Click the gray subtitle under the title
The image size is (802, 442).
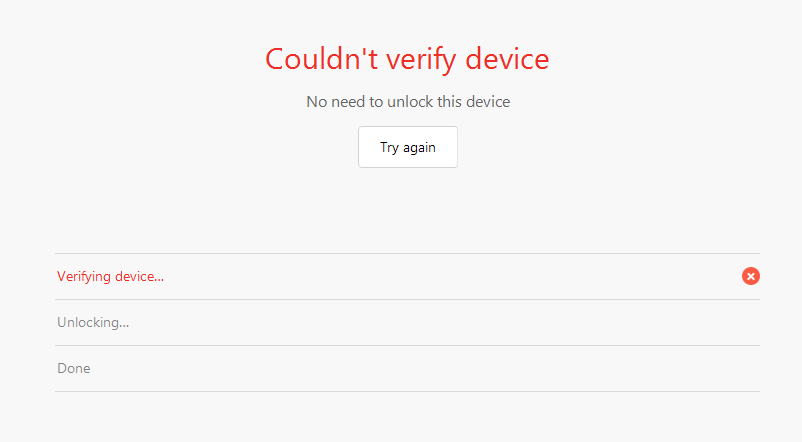click(x=408, y=101)
